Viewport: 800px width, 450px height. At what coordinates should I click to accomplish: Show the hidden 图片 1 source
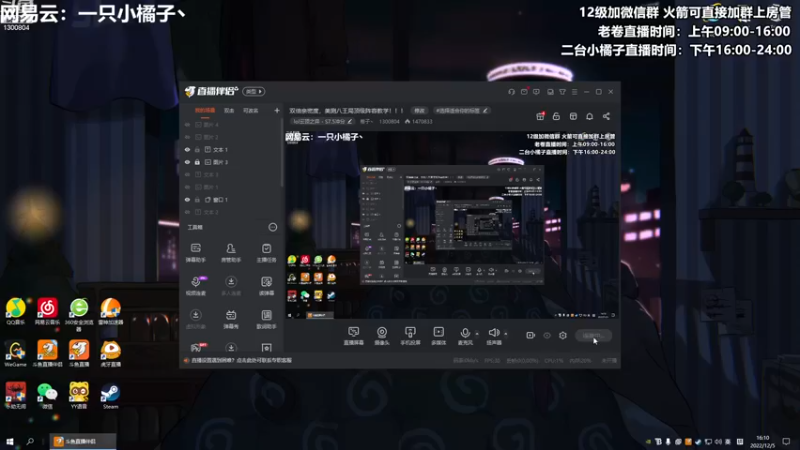coord(187,187)
